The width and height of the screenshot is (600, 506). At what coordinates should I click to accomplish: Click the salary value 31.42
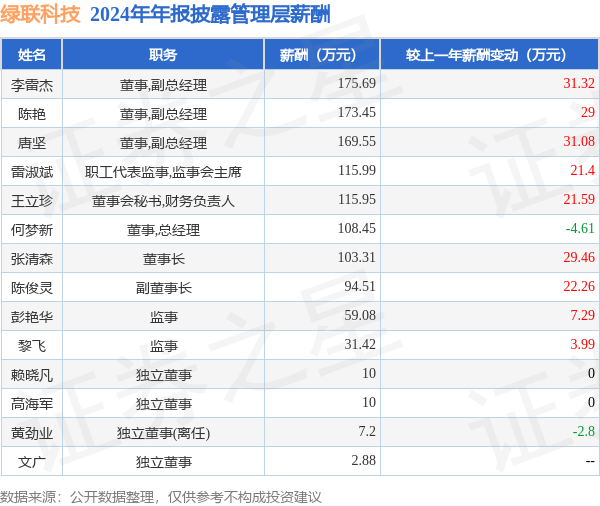[360, 344]
